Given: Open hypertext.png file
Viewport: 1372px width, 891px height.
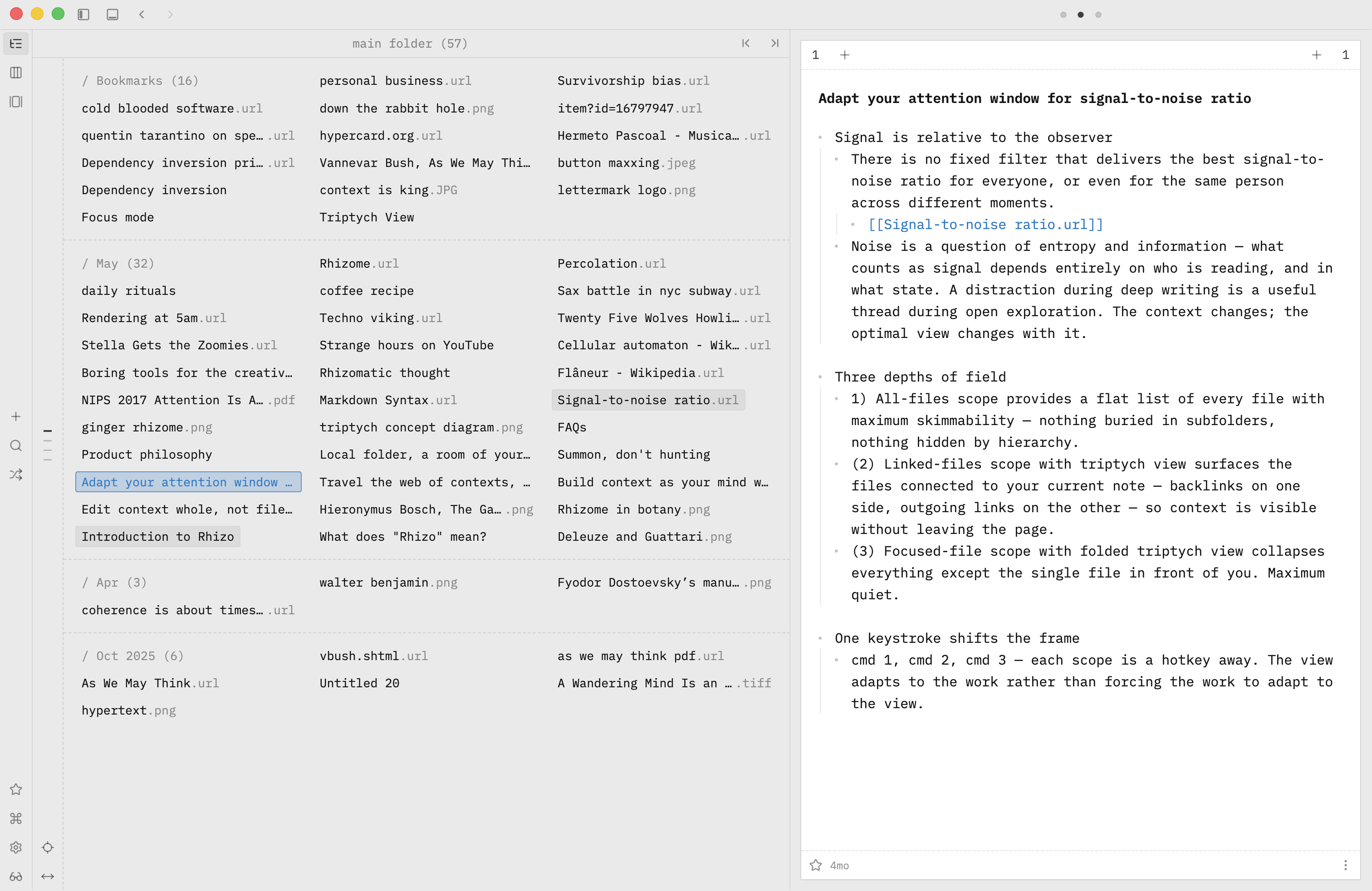Looking at the screenshot, I should (128, 710).
